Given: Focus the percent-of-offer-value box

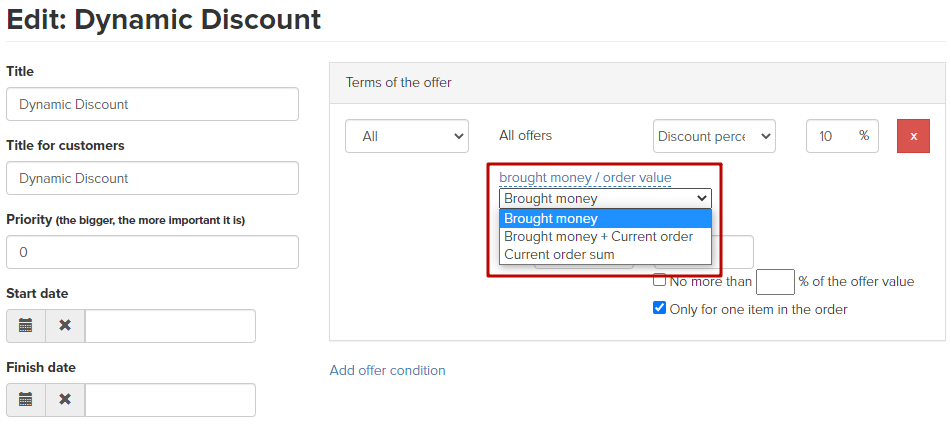Looking at the screenshot, I should [775, 282].
